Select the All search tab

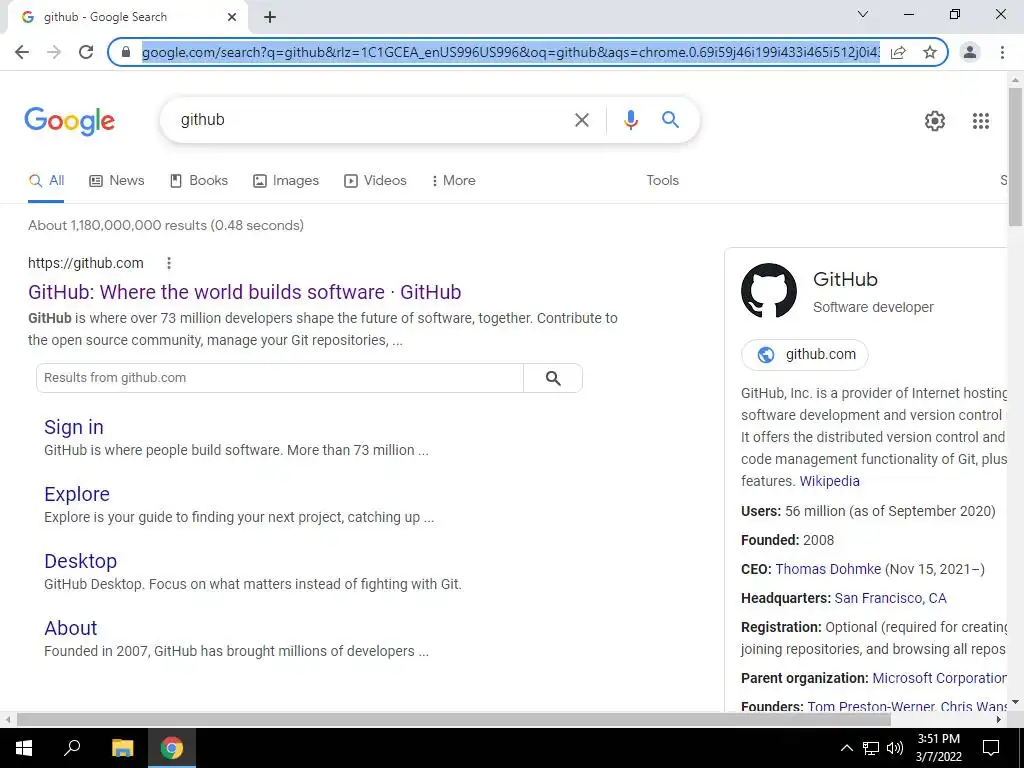click(46, 181)
